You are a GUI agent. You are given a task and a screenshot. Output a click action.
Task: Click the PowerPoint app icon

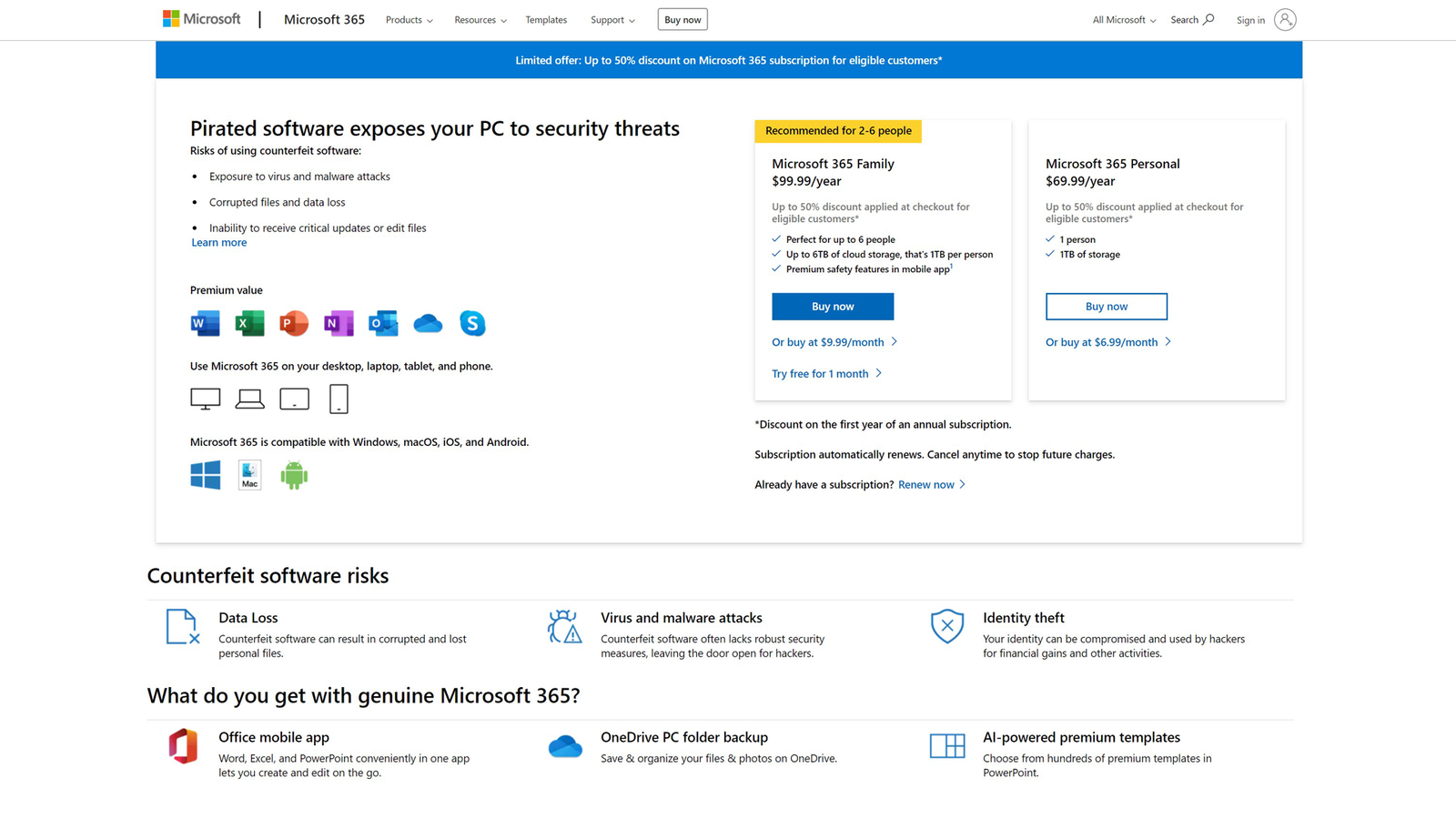point(294,323)
